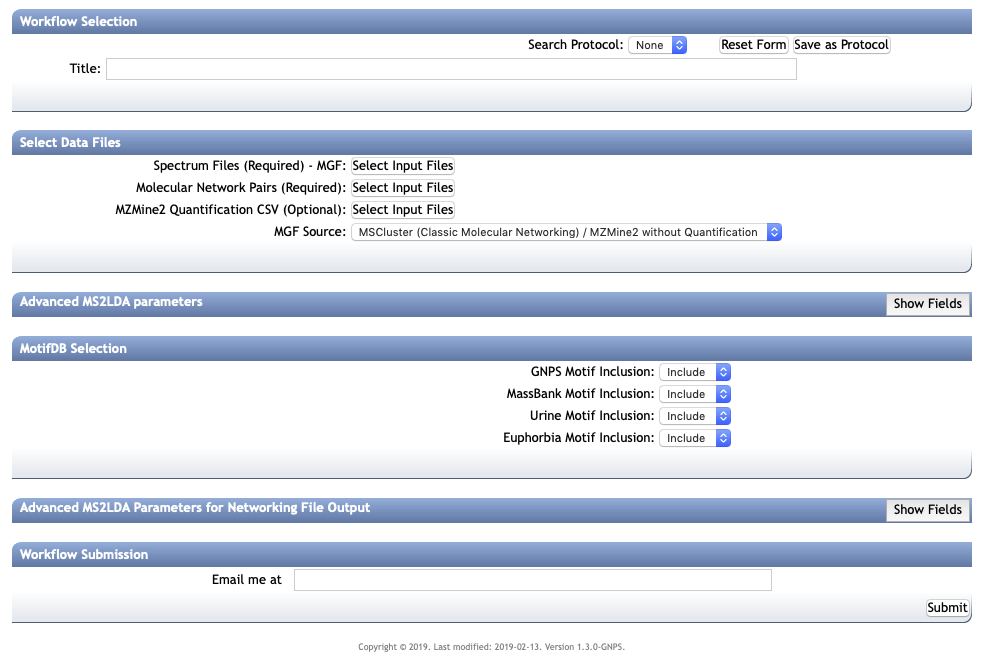992x672 pixels.
Task: Click the copyright version footer text
Action: tap(492, 647)
